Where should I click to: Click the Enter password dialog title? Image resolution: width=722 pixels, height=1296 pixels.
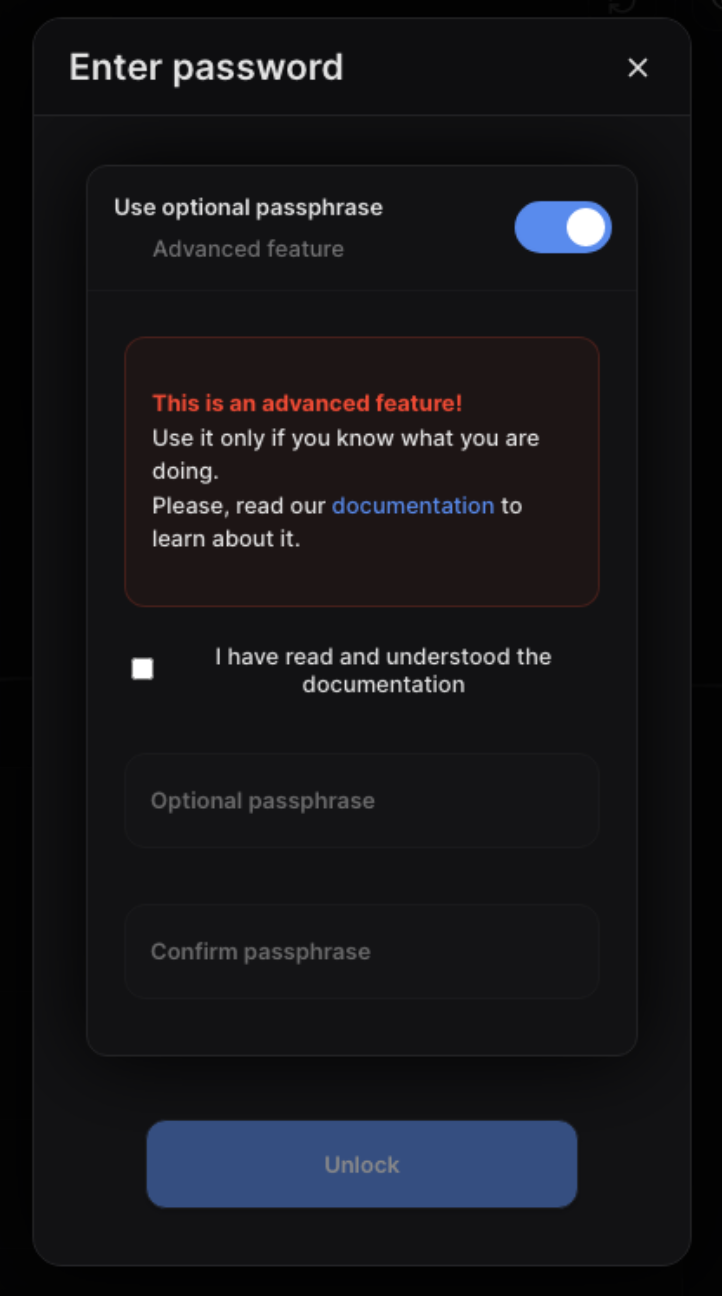click(x=206, y=67)
